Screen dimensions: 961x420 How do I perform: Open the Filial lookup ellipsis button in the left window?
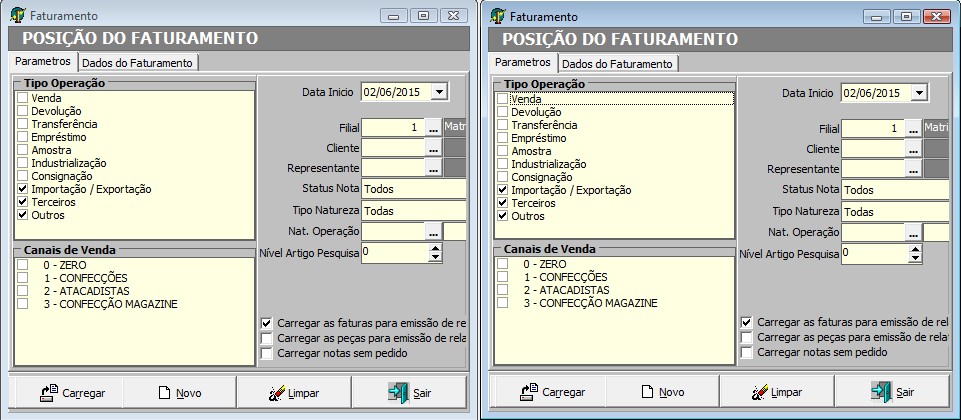tap(433, 128)
